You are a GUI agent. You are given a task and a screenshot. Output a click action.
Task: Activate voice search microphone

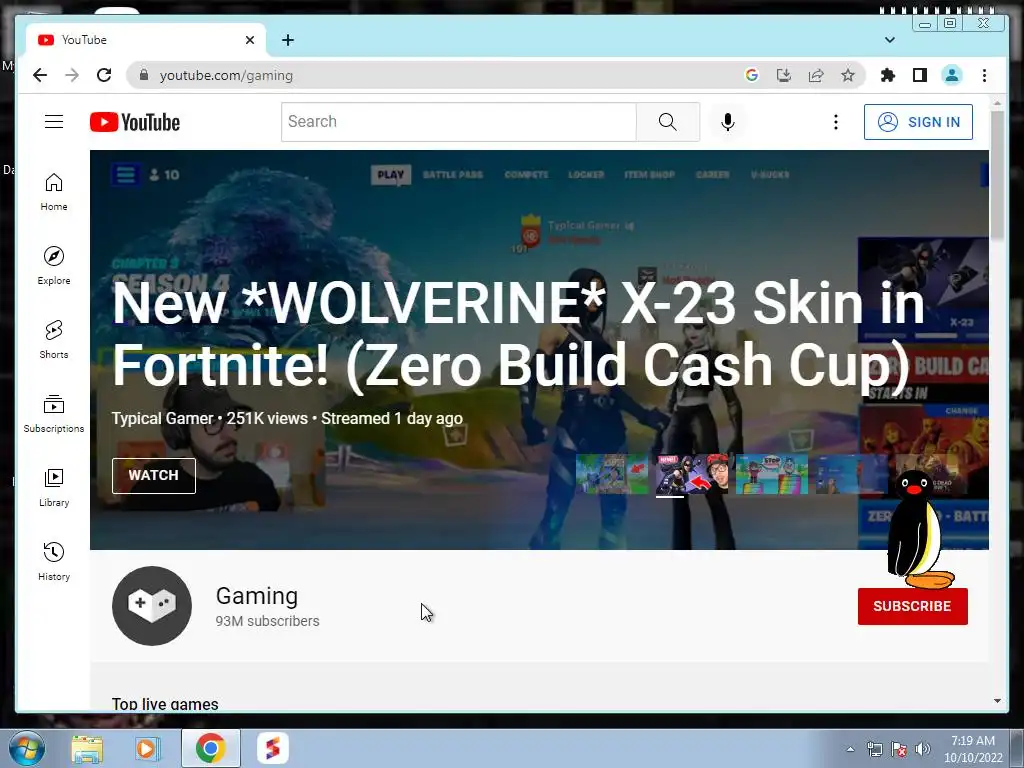(x=728, y=122)
